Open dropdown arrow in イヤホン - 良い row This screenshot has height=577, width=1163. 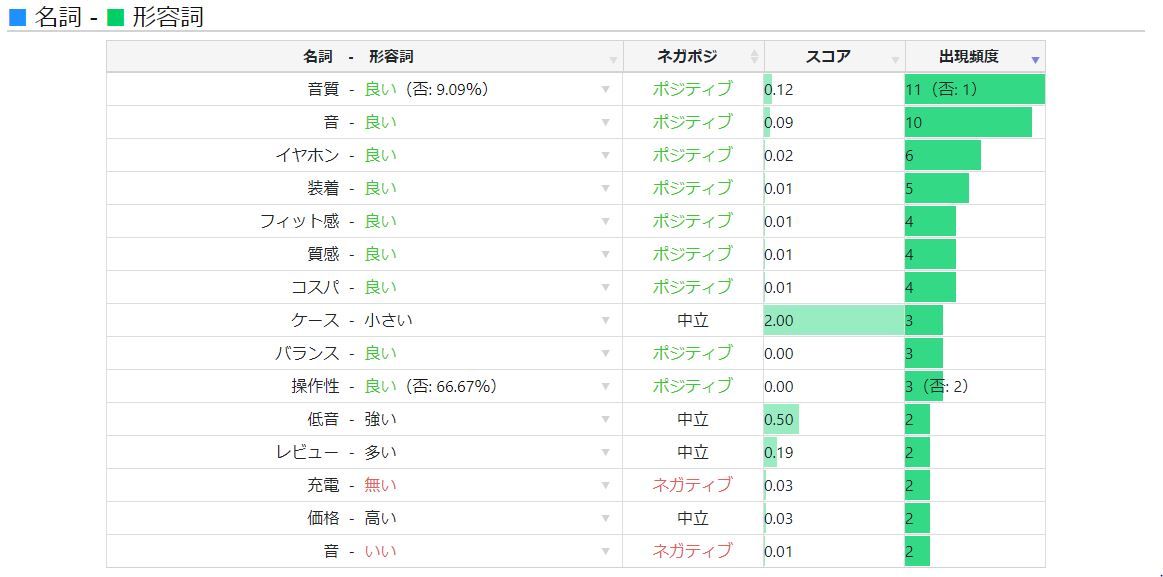pyautogui.click(x=605, y=156)
